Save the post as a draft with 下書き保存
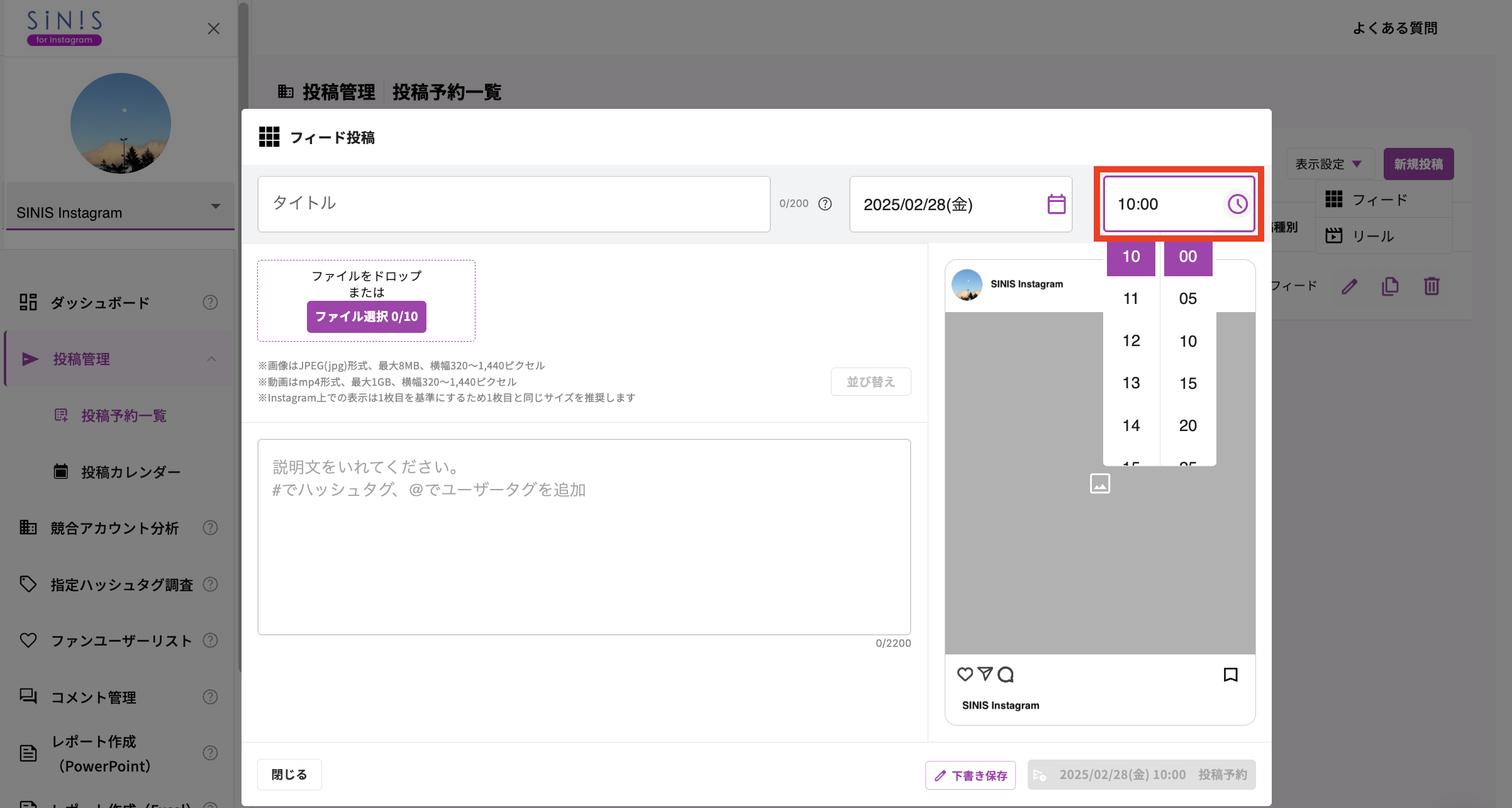1512x808 pixels. pyautogui.click(x=970, y=775)
